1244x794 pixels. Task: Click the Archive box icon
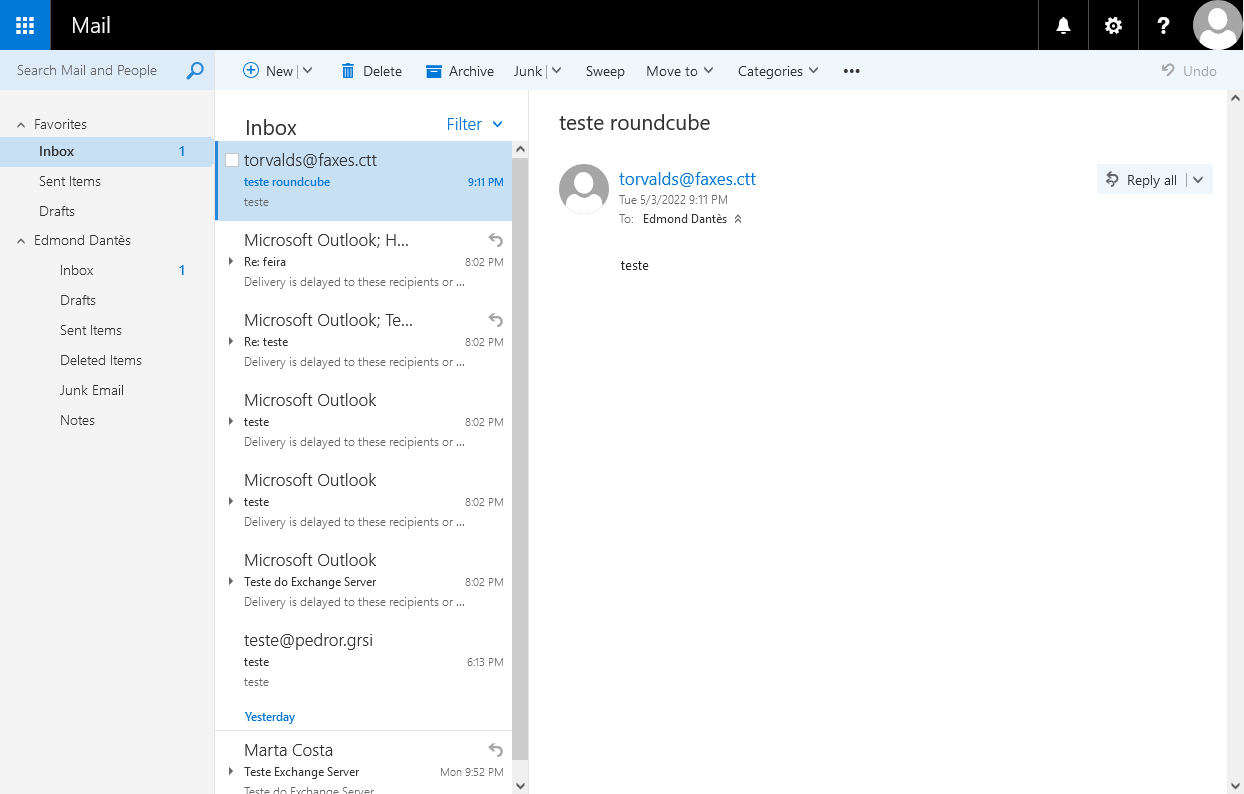click(x=433, y=71)
